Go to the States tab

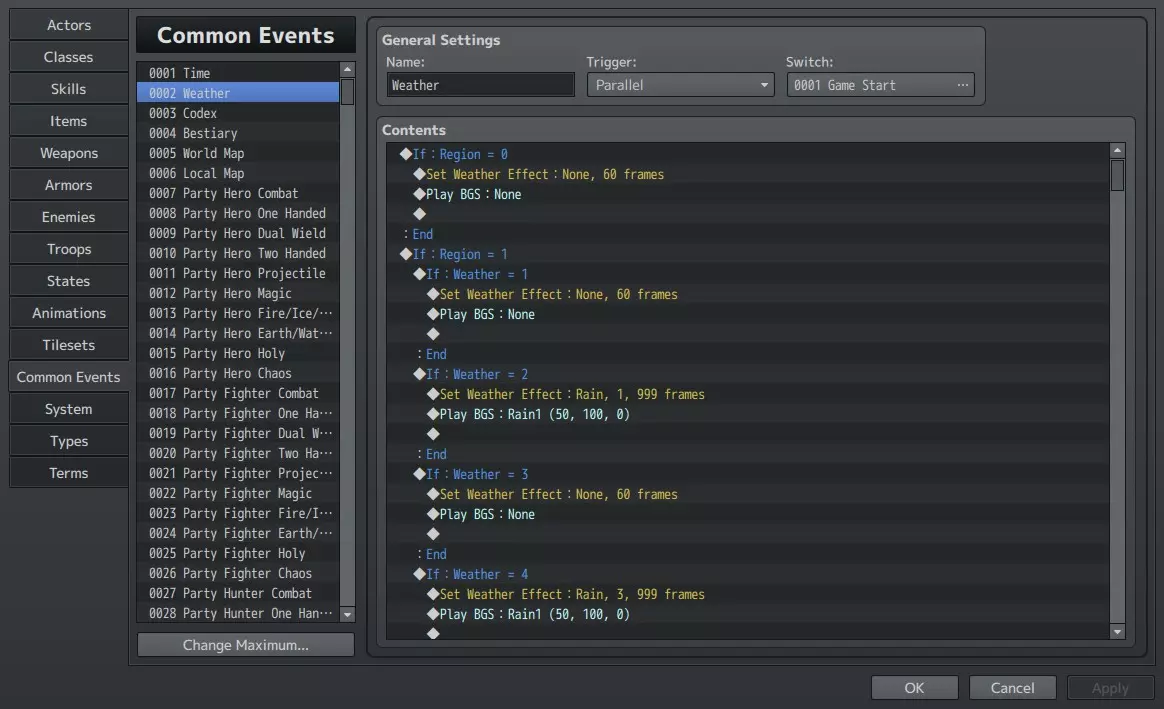pyautogui.click(x=68, y=281)
